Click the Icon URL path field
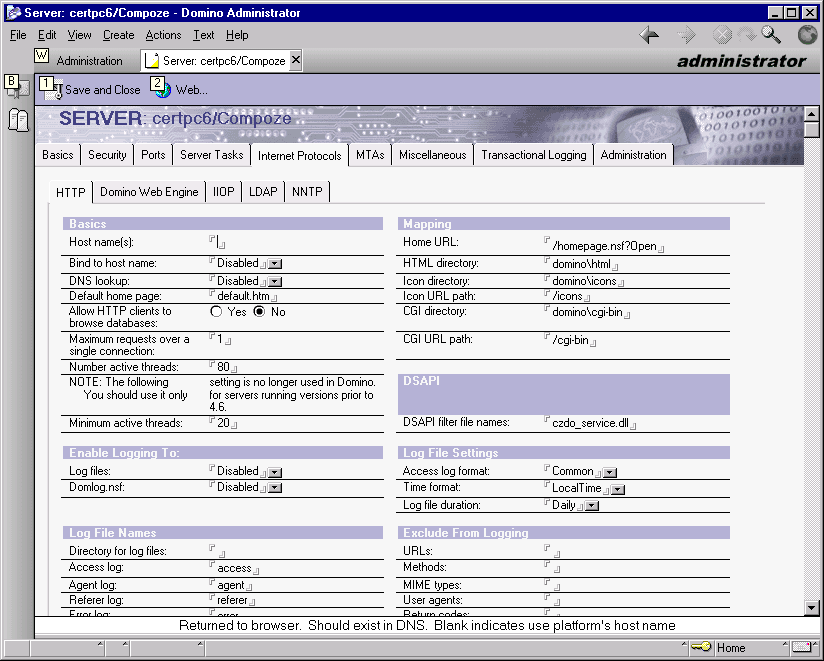Image resolution: width=824 pixels, height=661 pixels. point(568,296)
